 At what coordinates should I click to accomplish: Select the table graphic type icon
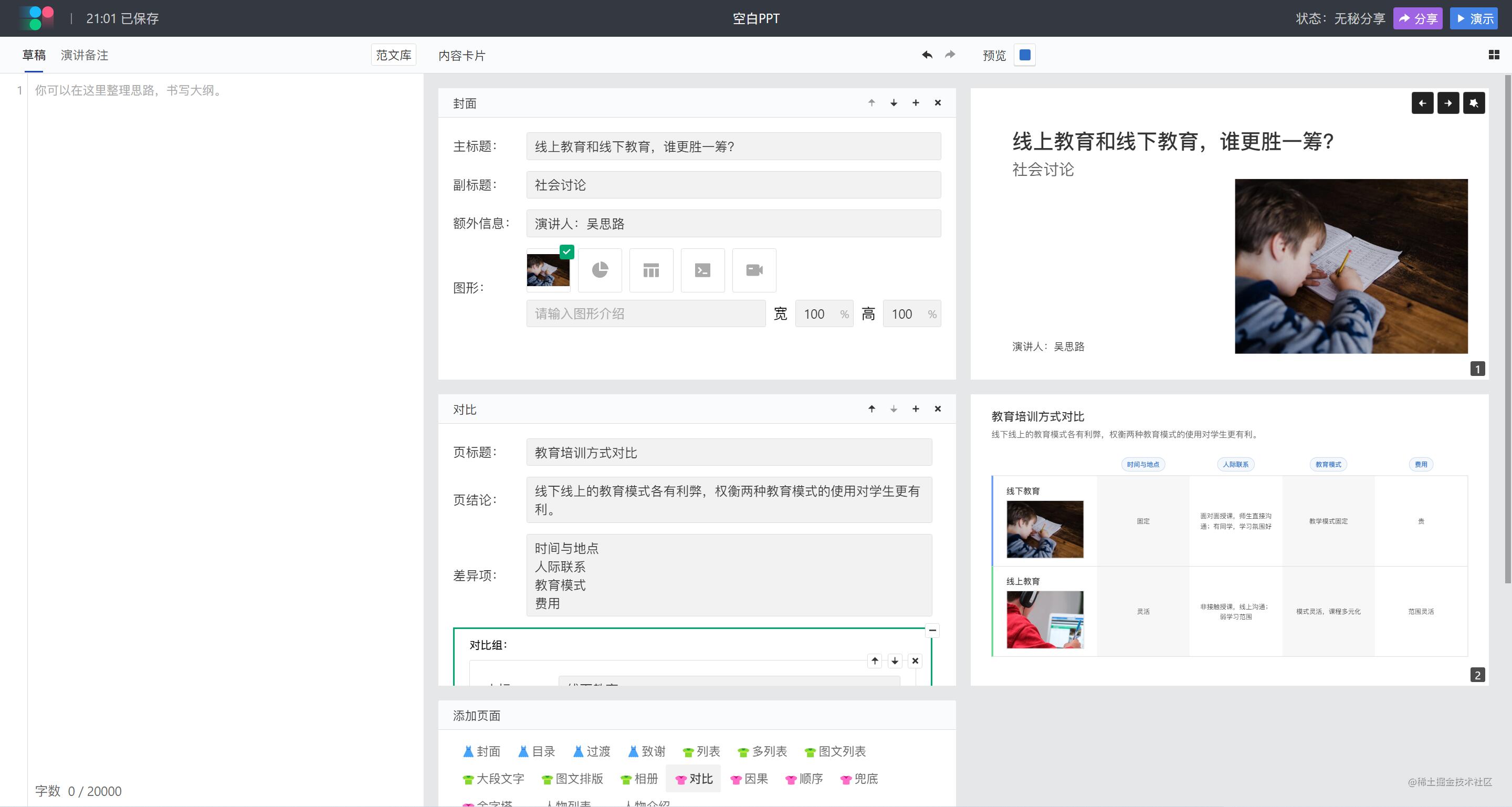point(651,270)
